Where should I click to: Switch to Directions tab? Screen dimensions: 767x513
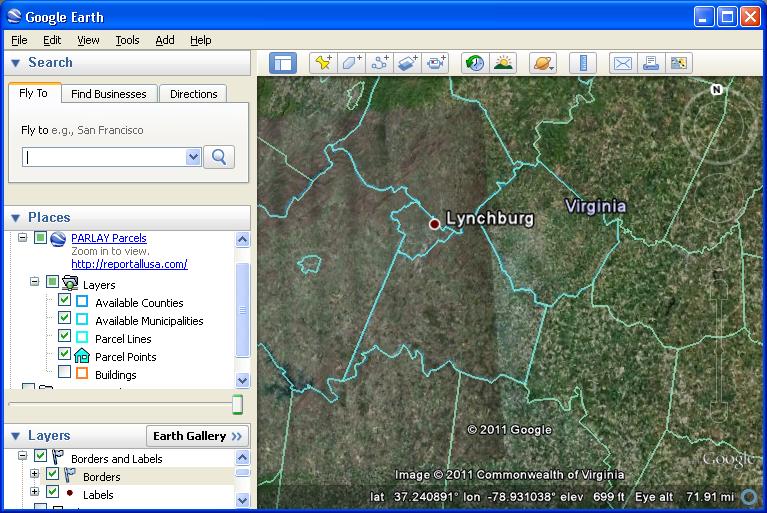194,94
